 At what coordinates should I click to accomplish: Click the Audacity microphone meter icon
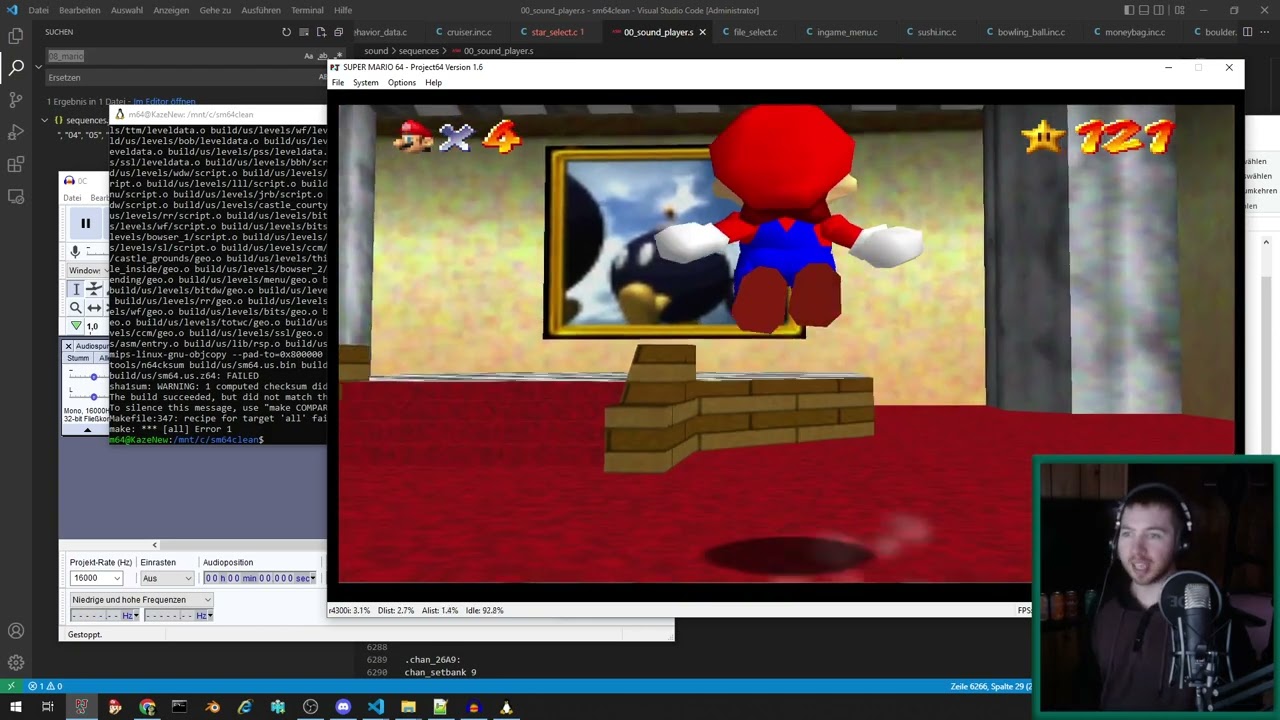[x=75, y=251]
